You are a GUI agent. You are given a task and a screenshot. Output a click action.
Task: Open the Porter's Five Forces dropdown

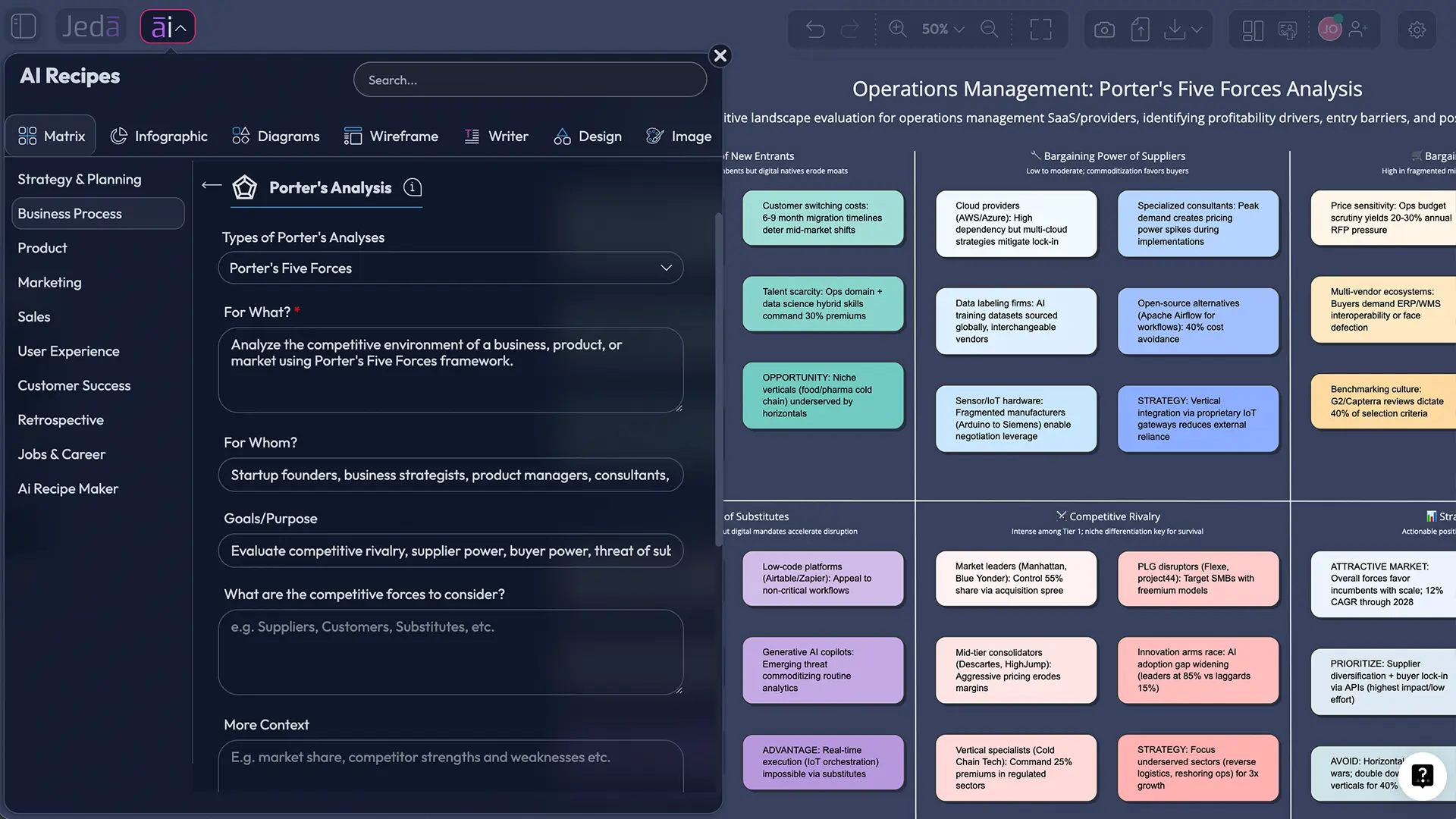point(450,268)
